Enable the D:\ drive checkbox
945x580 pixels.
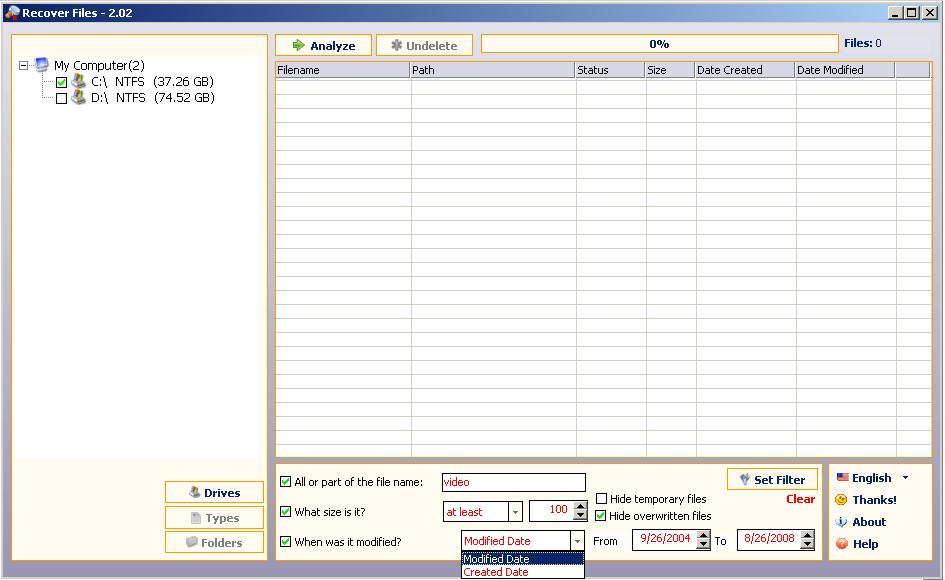click(x=59, y=97)
